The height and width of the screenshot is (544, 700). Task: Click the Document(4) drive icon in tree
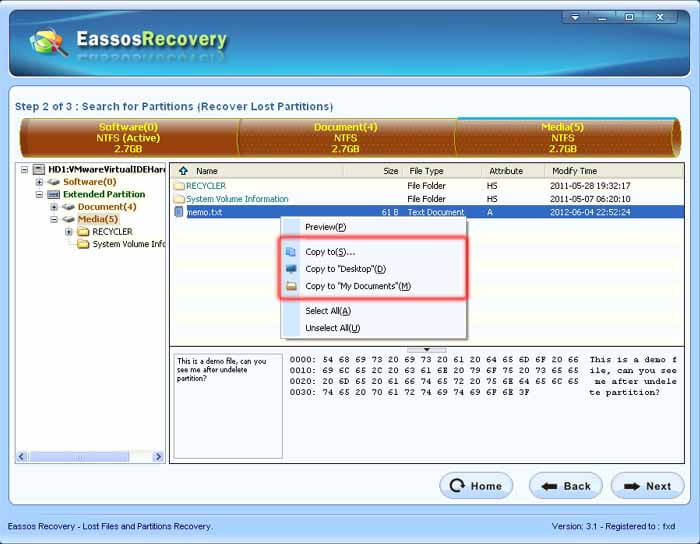[x=68, y=207]
